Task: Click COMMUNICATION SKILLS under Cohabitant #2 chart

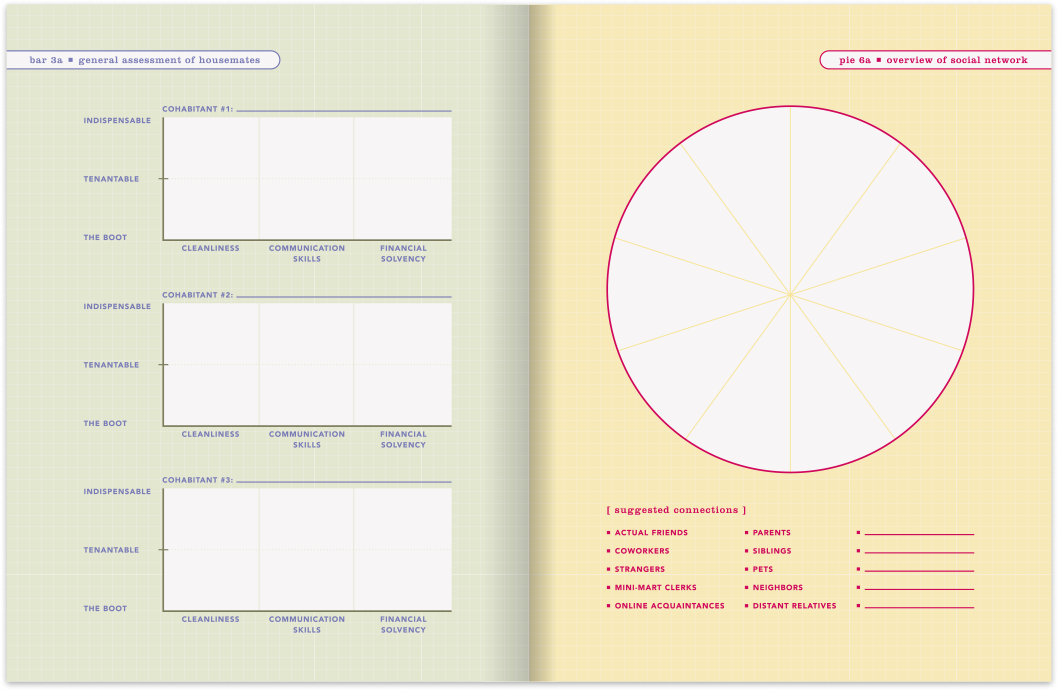Action: click(307, 440)
